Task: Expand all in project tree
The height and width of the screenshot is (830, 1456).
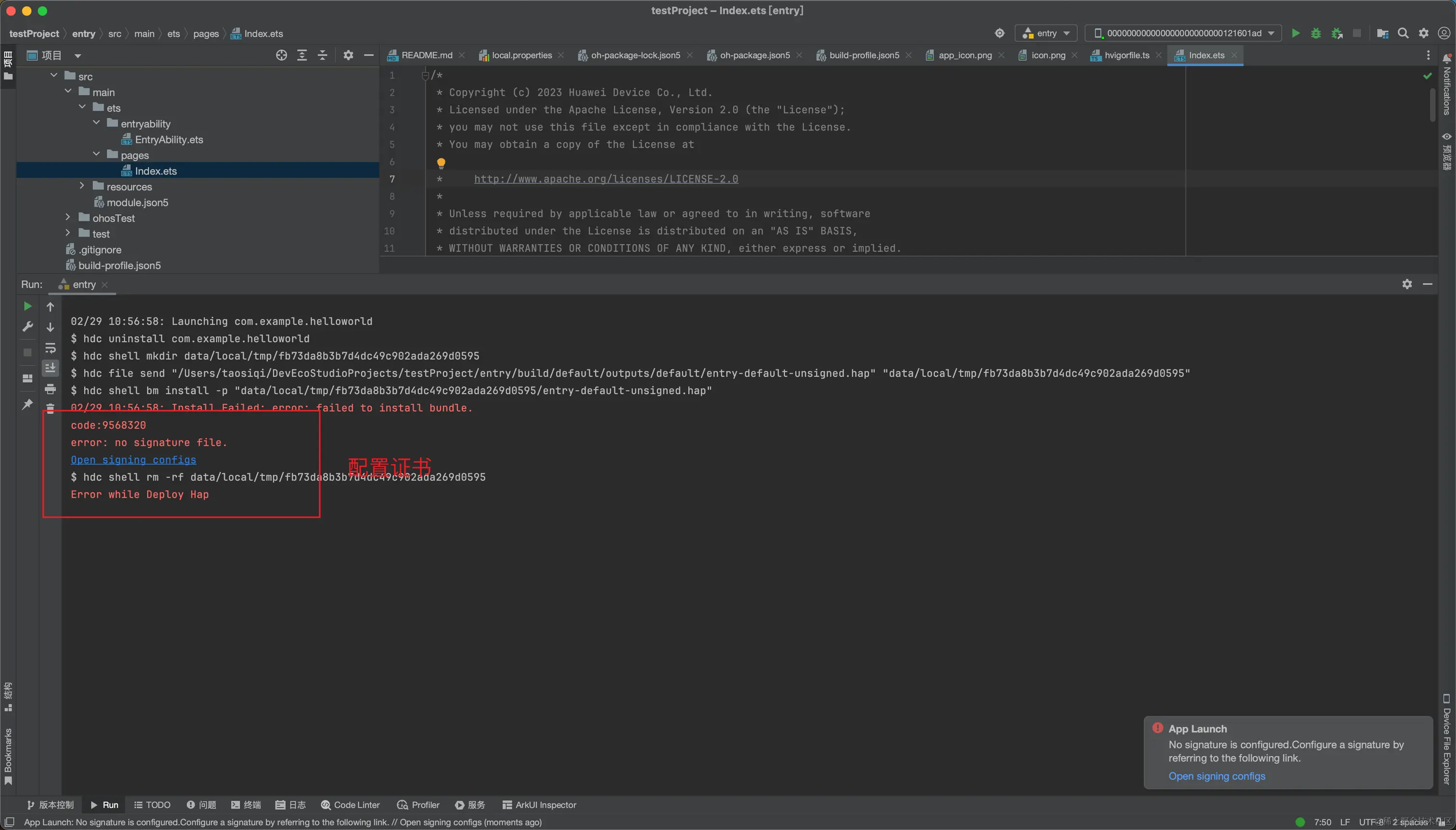Action: (x=302, y=55)
